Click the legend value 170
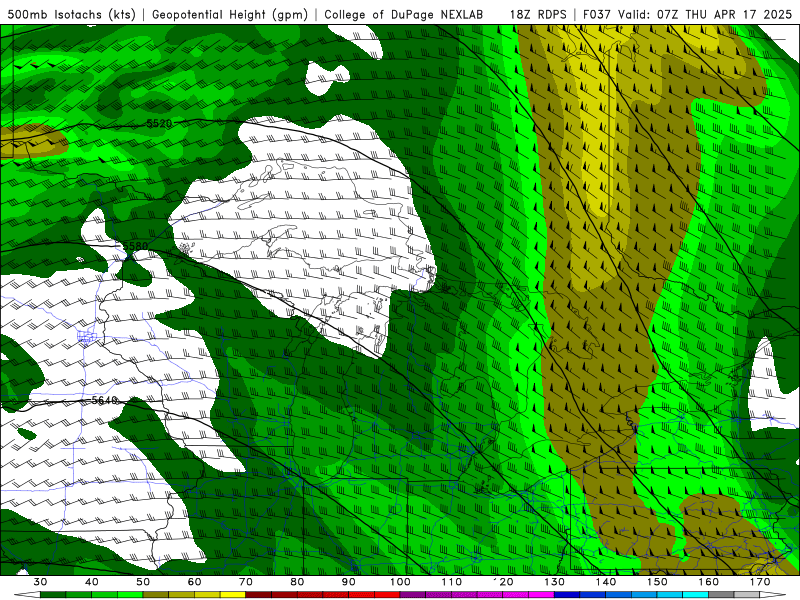Image resolution: width=800 pixels, height=600 pixels. point(760,582)
